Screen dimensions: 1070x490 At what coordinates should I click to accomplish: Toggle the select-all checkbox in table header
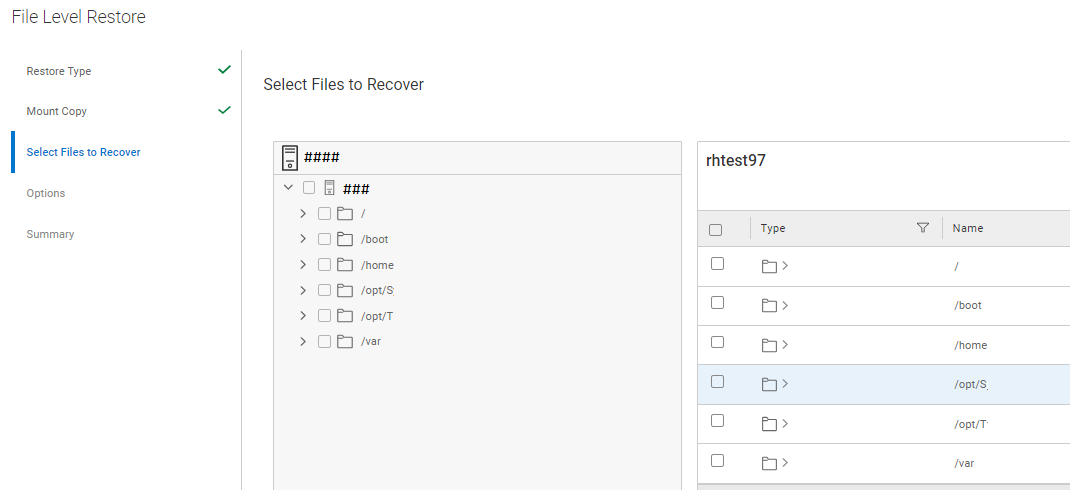[x=715, y=229]
